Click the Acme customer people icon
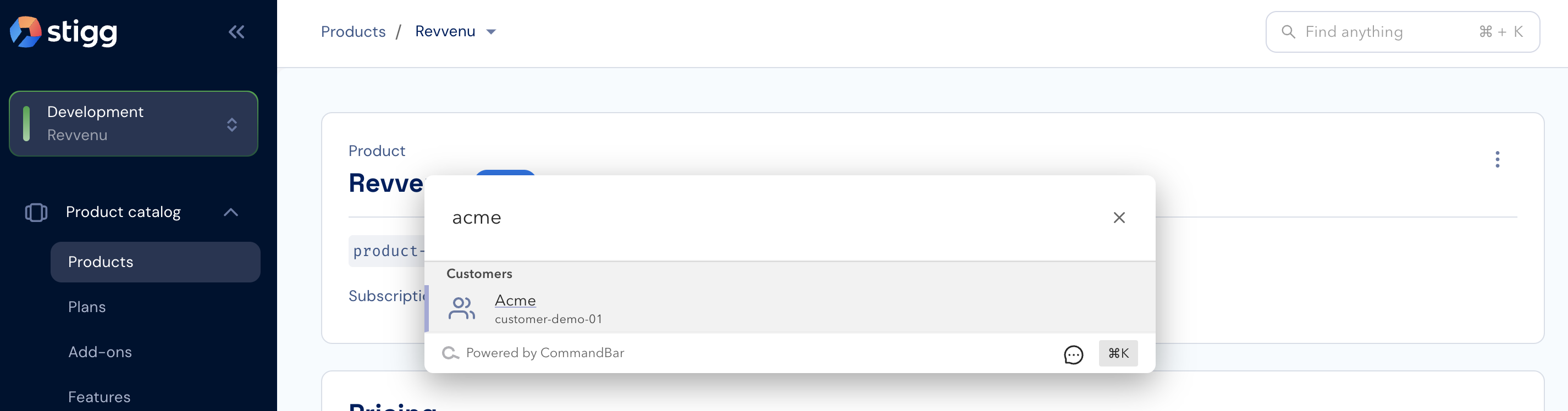 (x=461, y=308)
